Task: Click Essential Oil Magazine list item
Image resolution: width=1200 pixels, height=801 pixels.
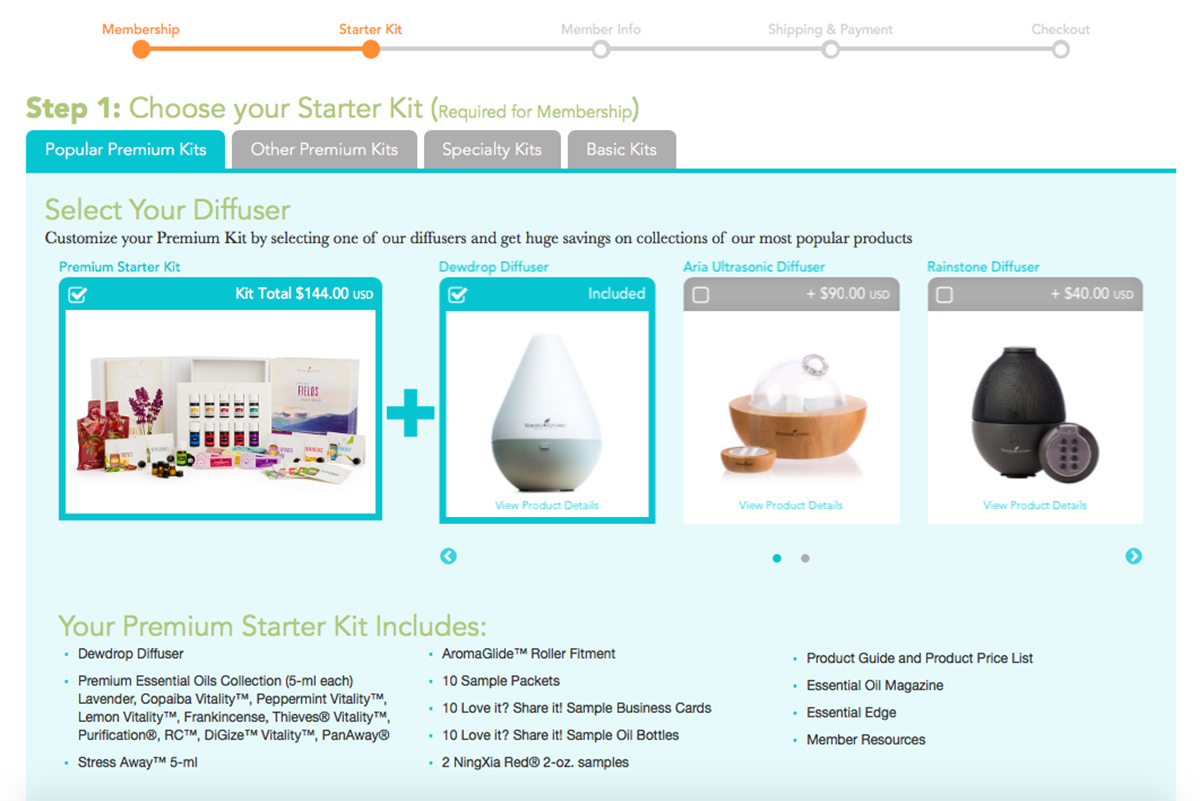Action: pyautogui.click(x=875, y=685)
